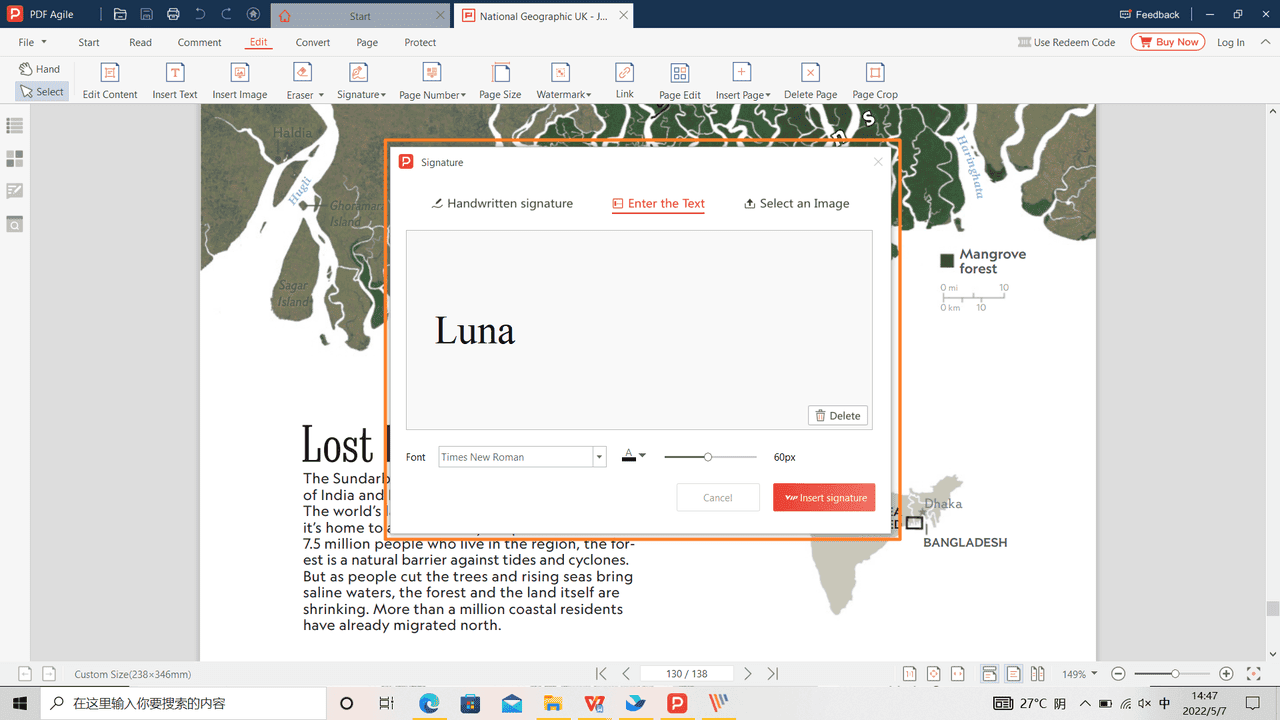1280x720 pixels.
Task: Switch to Select an Image option
Action: [x=796, y=203]
